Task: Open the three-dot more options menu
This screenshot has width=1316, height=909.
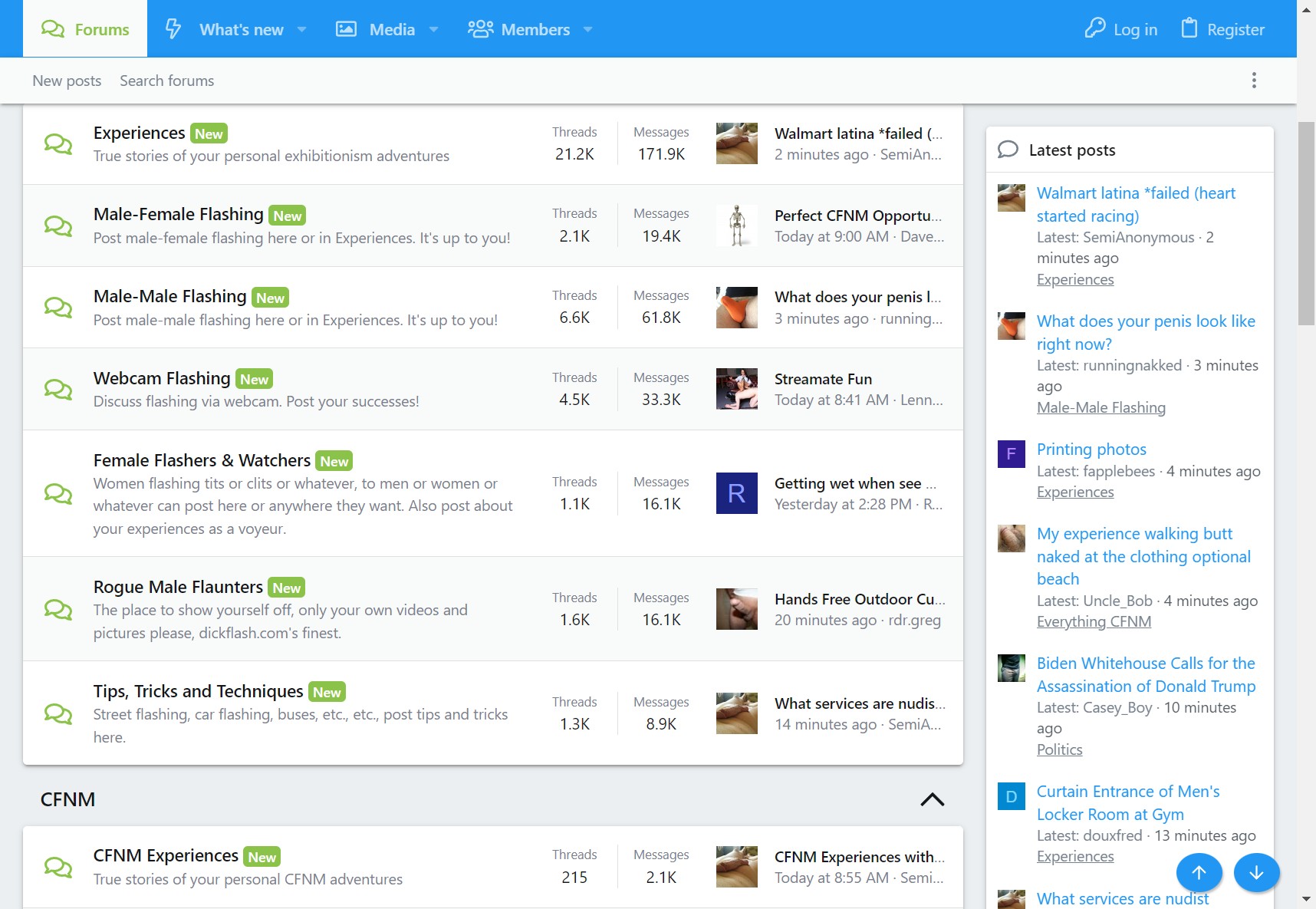Action: 1254,81
